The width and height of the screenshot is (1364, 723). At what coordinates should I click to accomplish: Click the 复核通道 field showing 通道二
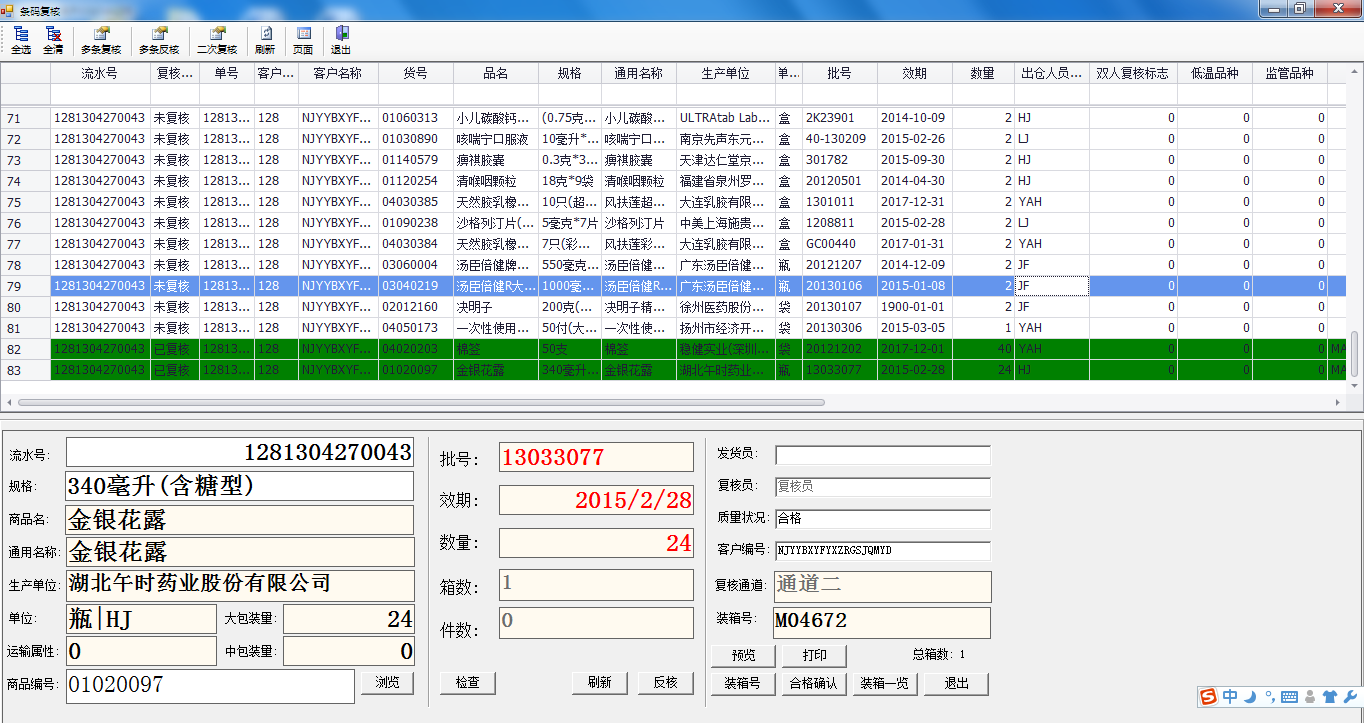click(x=883, y=586)
